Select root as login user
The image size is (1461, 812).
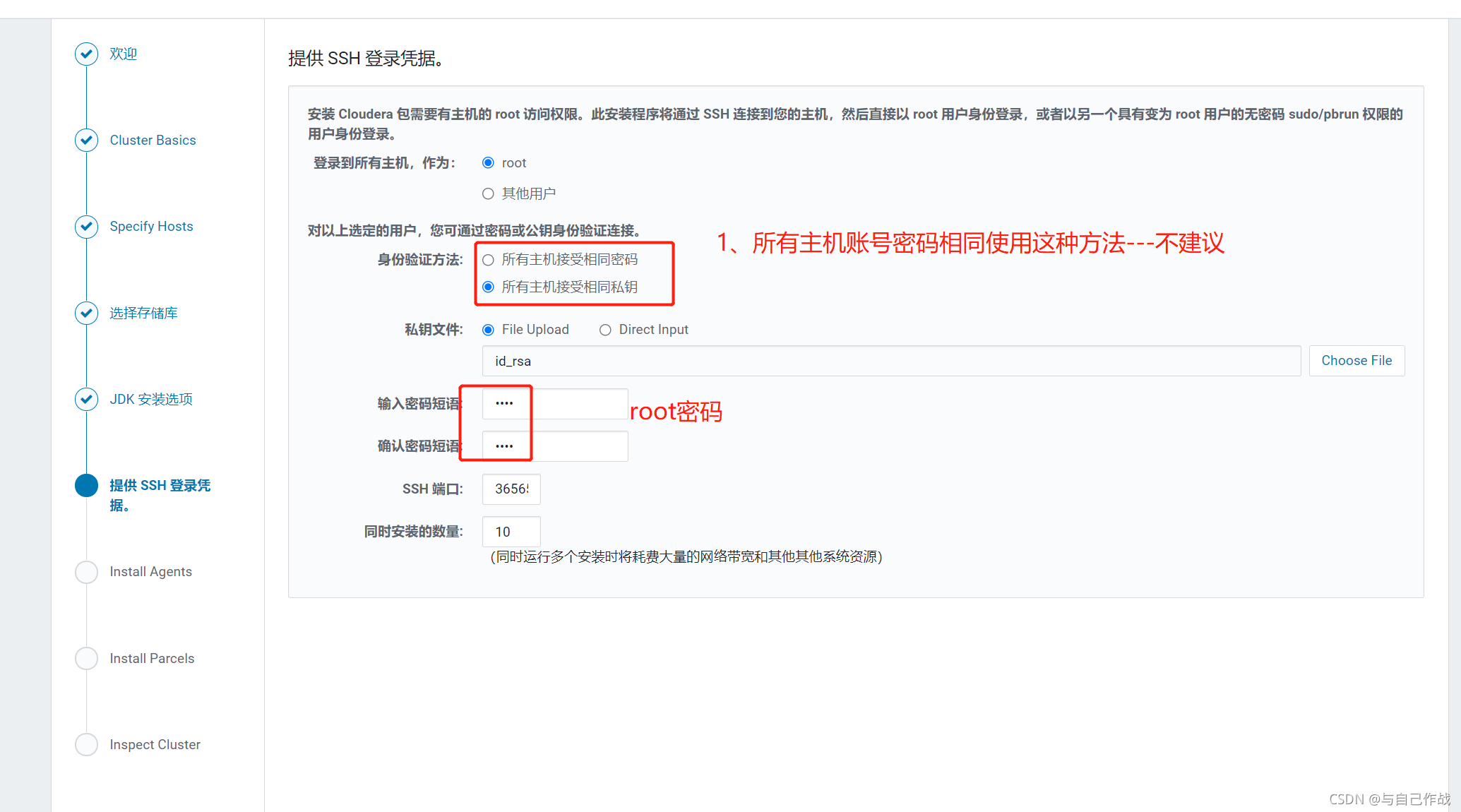tap(488, 163)
